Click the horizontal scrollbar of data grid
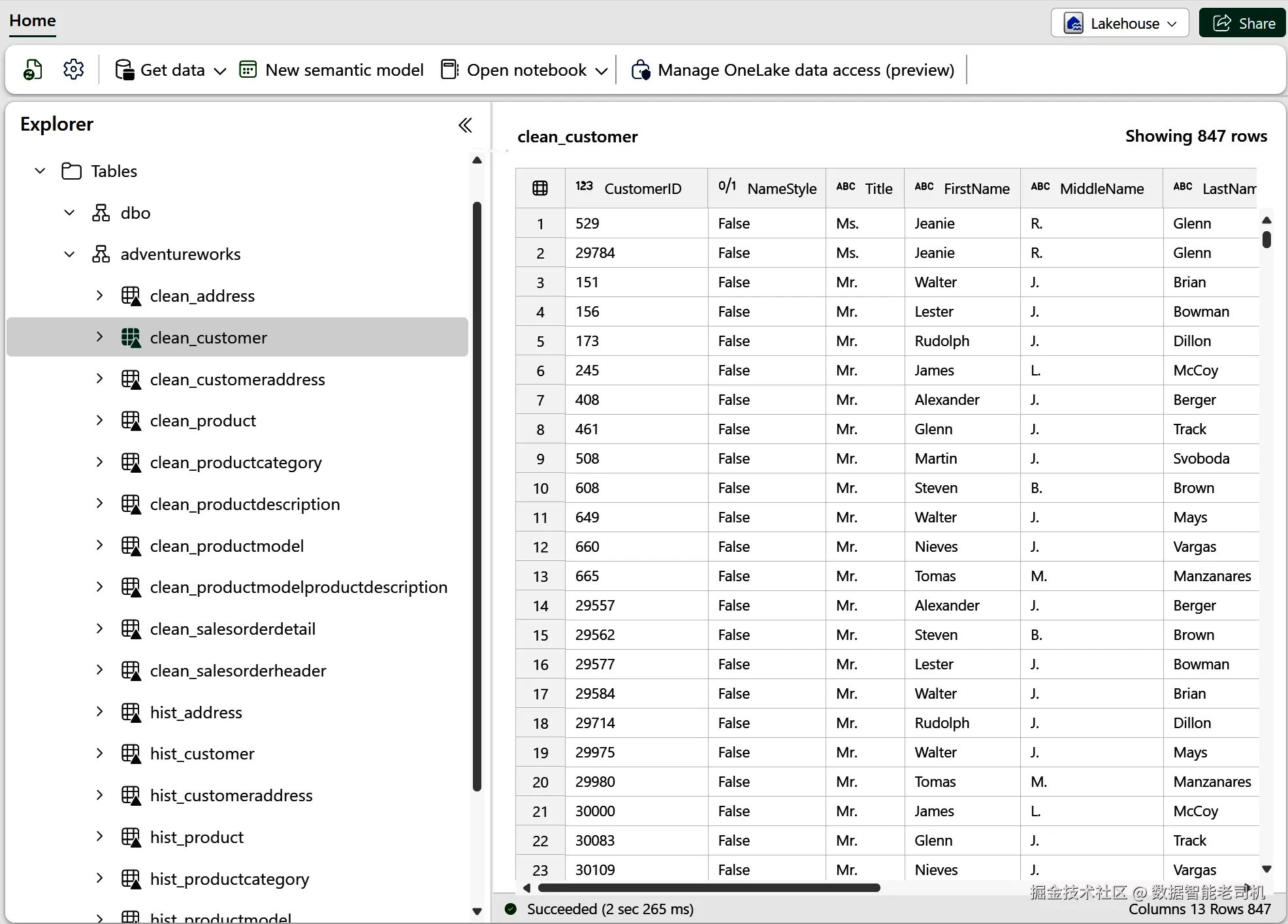 click(x=709, y=887)
